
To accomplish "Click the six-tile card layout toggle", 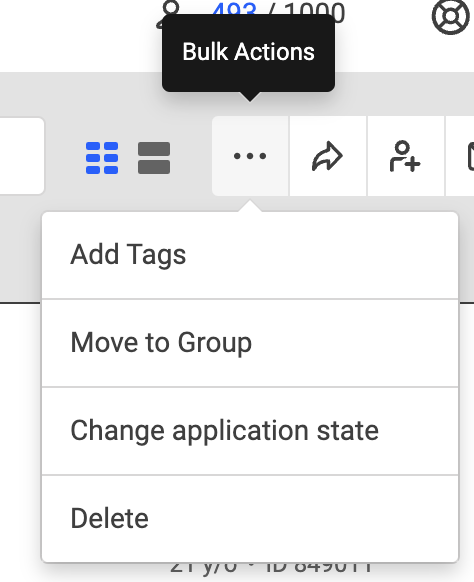I will 102,158.
